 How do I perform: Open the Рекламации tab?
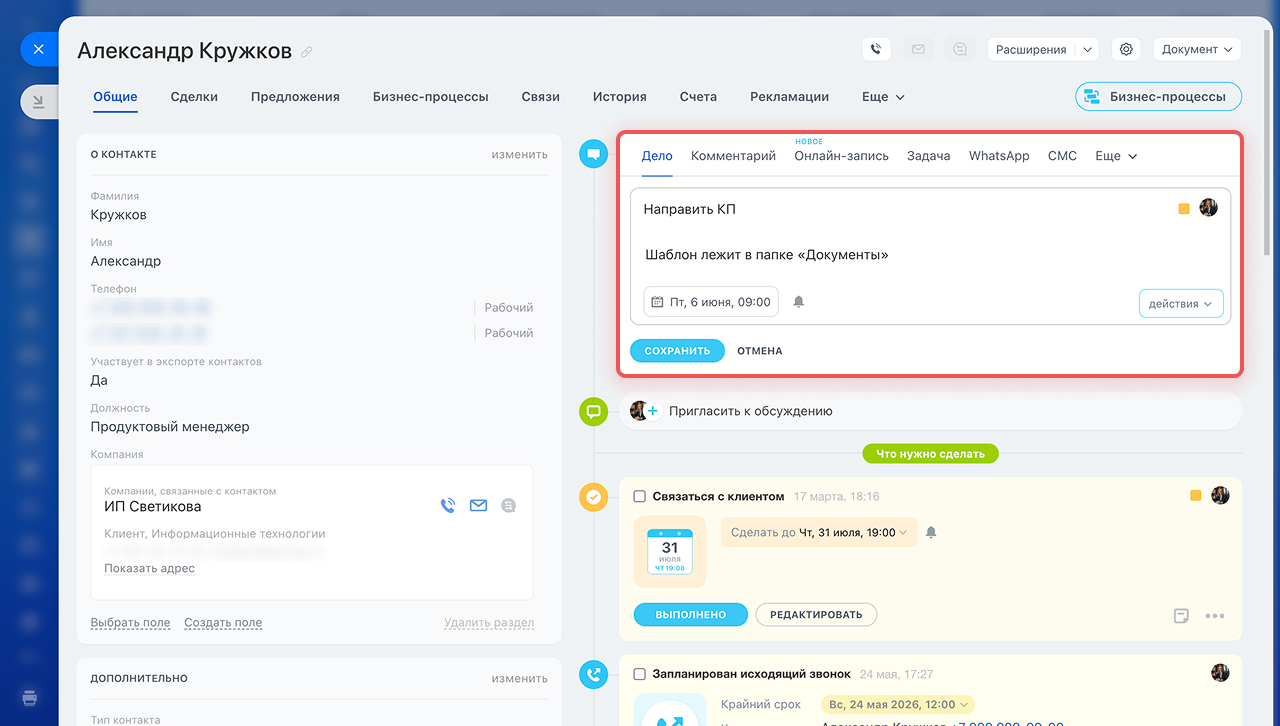[x=789, y=97]
